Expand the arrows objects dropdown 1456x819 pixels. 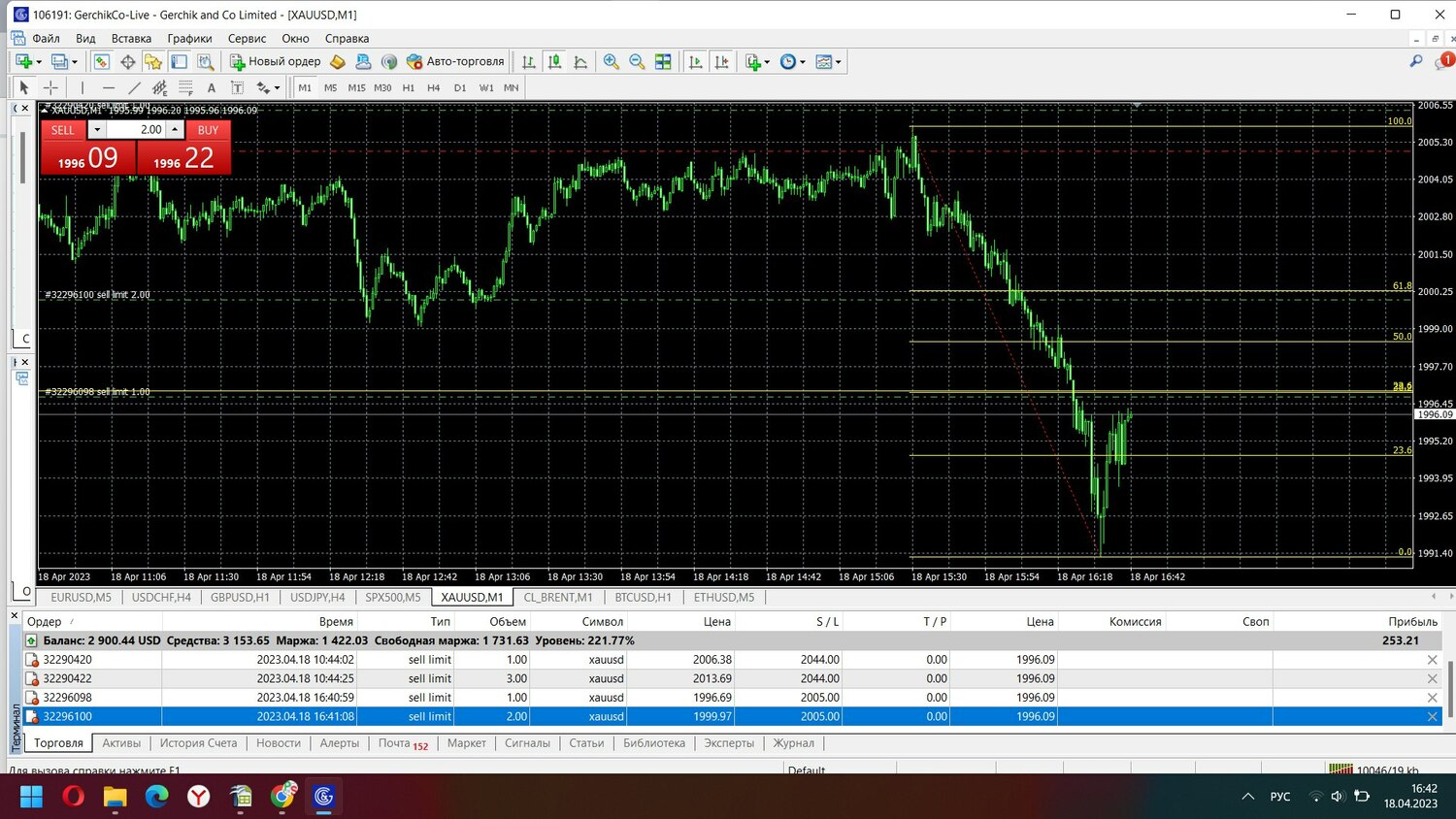(277, 88)
